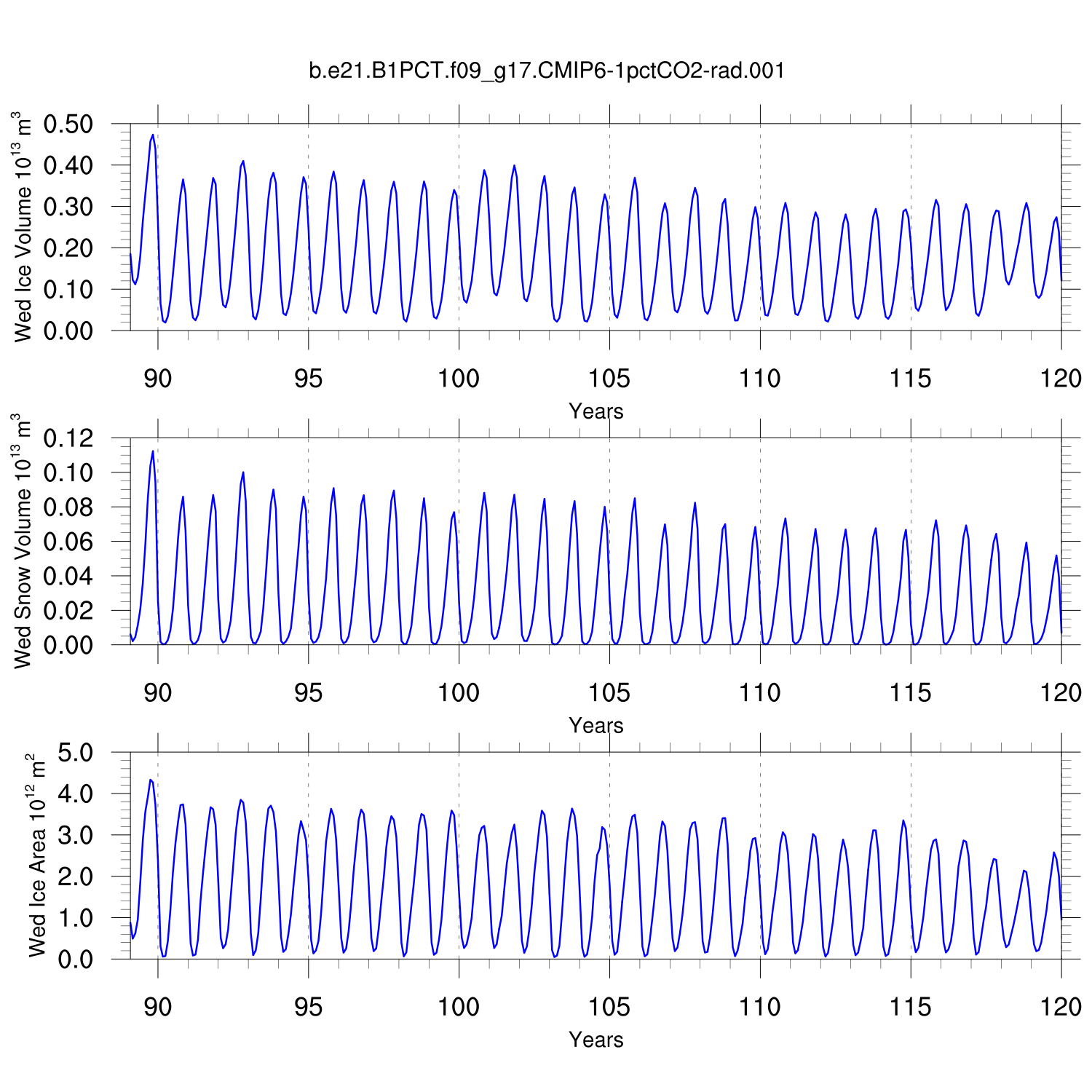Select year 120 tick label under ice area plot

(1061, 1008)
